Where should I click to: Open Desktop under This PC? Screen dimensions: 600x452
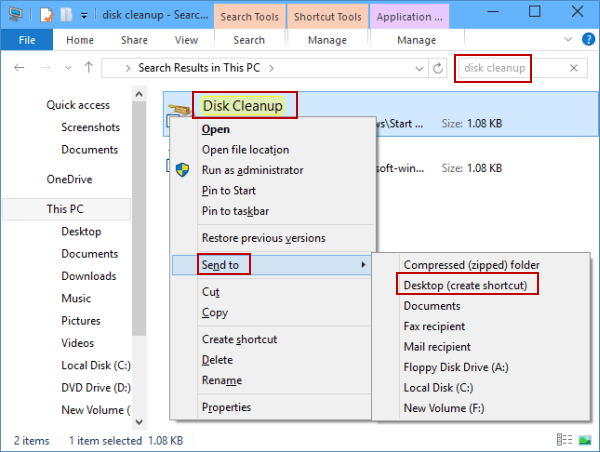tap(81, 231)
